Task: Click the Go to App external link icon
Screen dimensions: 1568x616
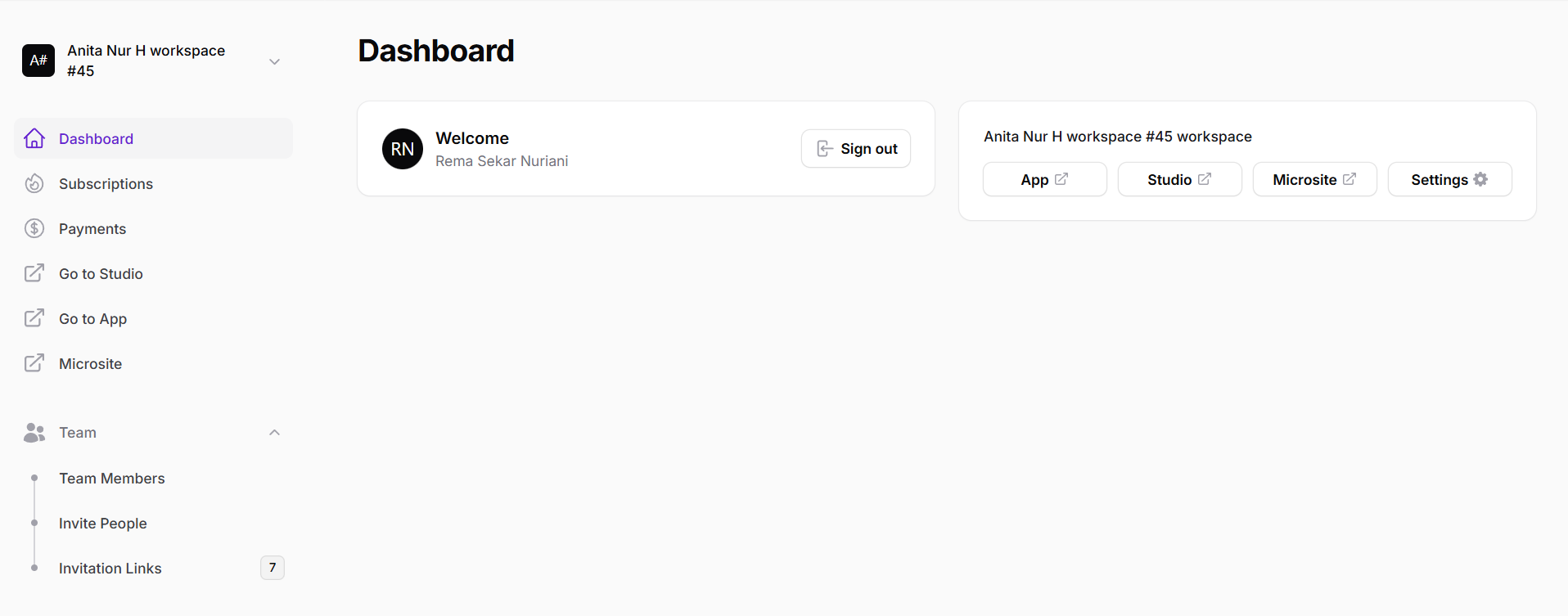Action: coord(34,318)
